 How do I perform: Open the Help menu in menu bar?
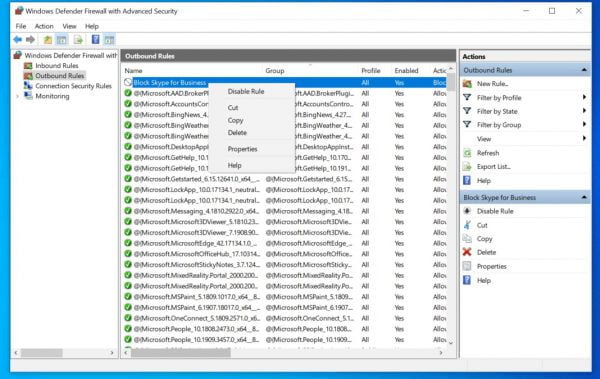[92, 26]
